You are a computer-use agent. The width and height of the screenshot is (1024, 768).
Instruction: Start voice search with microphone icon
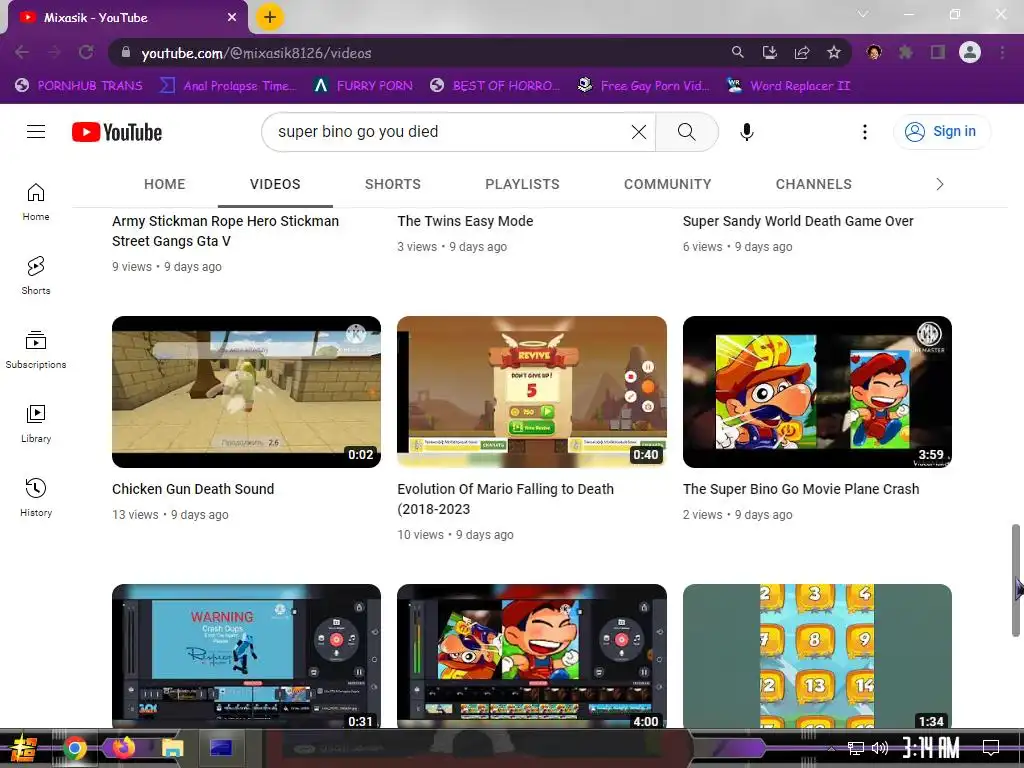pos(746,132)
